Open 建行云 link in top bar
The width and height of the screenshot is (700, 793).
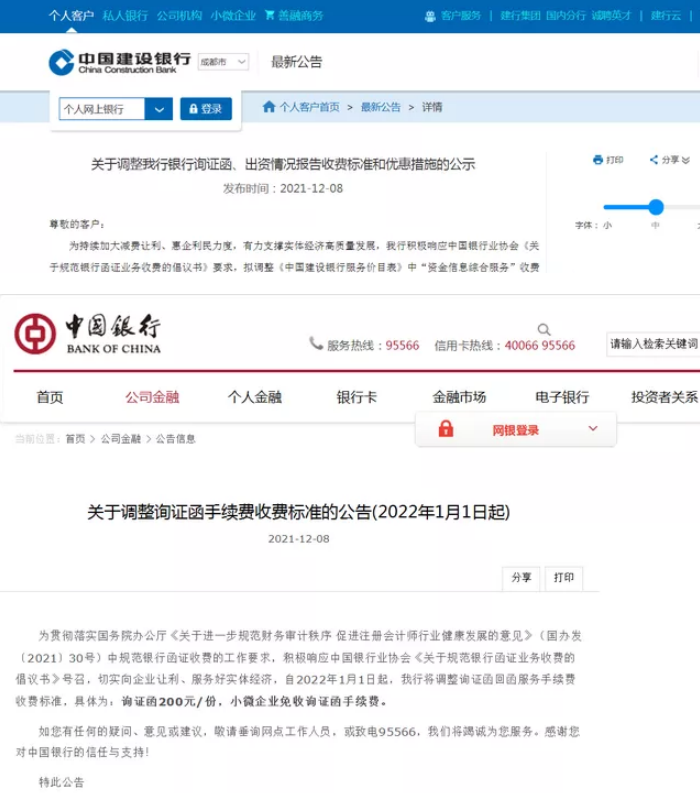[666, 16]
